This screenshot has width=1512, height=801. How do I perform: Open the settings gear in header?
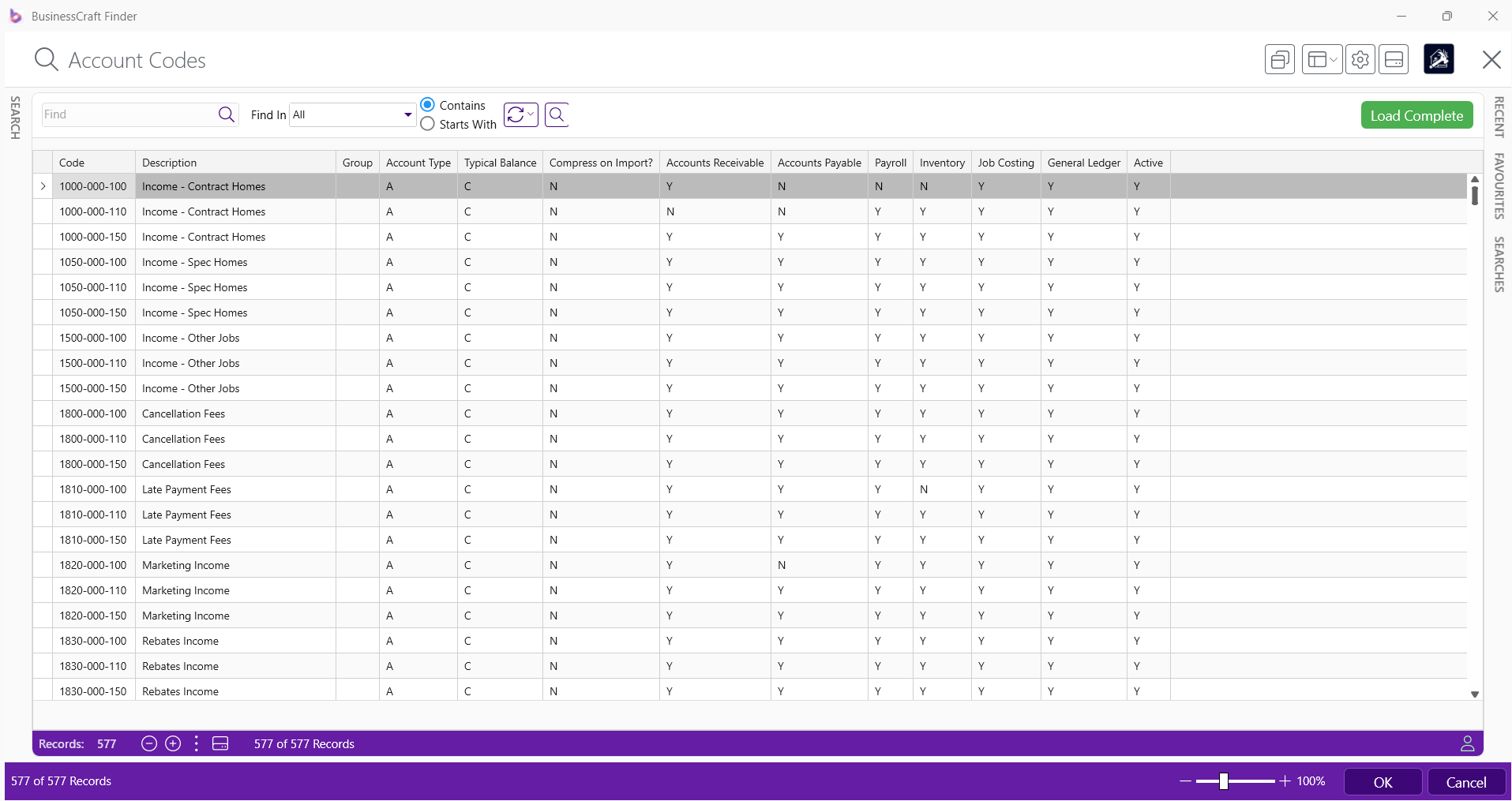click(1360, 60)
